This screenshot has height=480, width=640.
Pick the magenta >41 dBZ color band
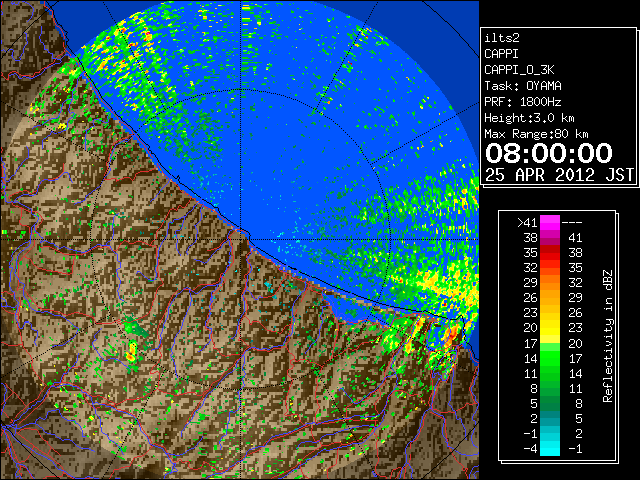[x=550, y=223]
